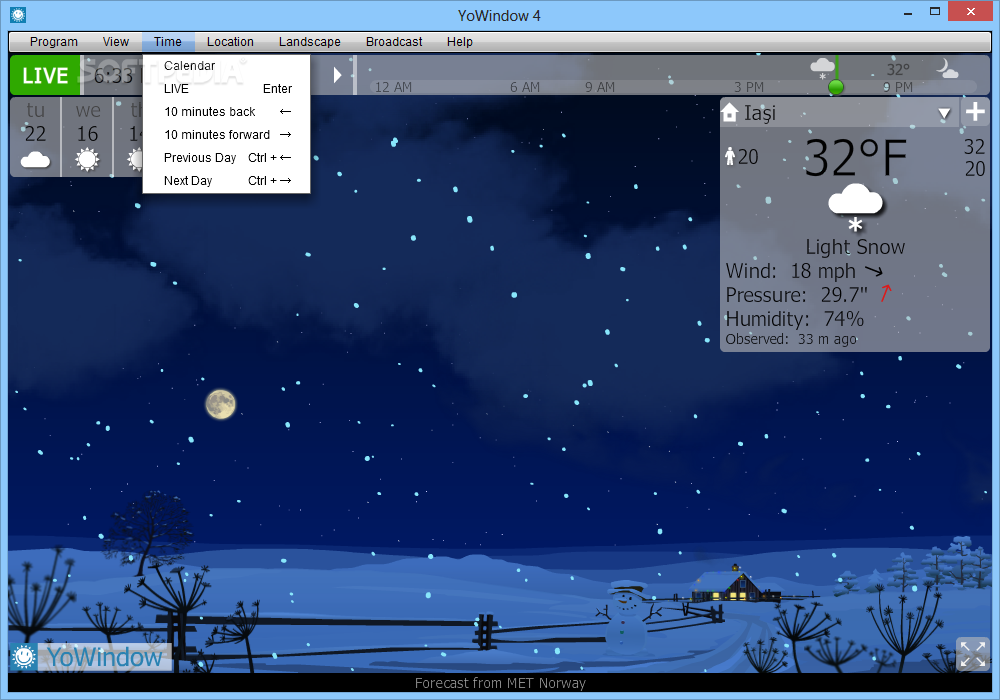The image size is (1000, 700).
Task: Add a new location with plus icon
Action: coord(975,112)
